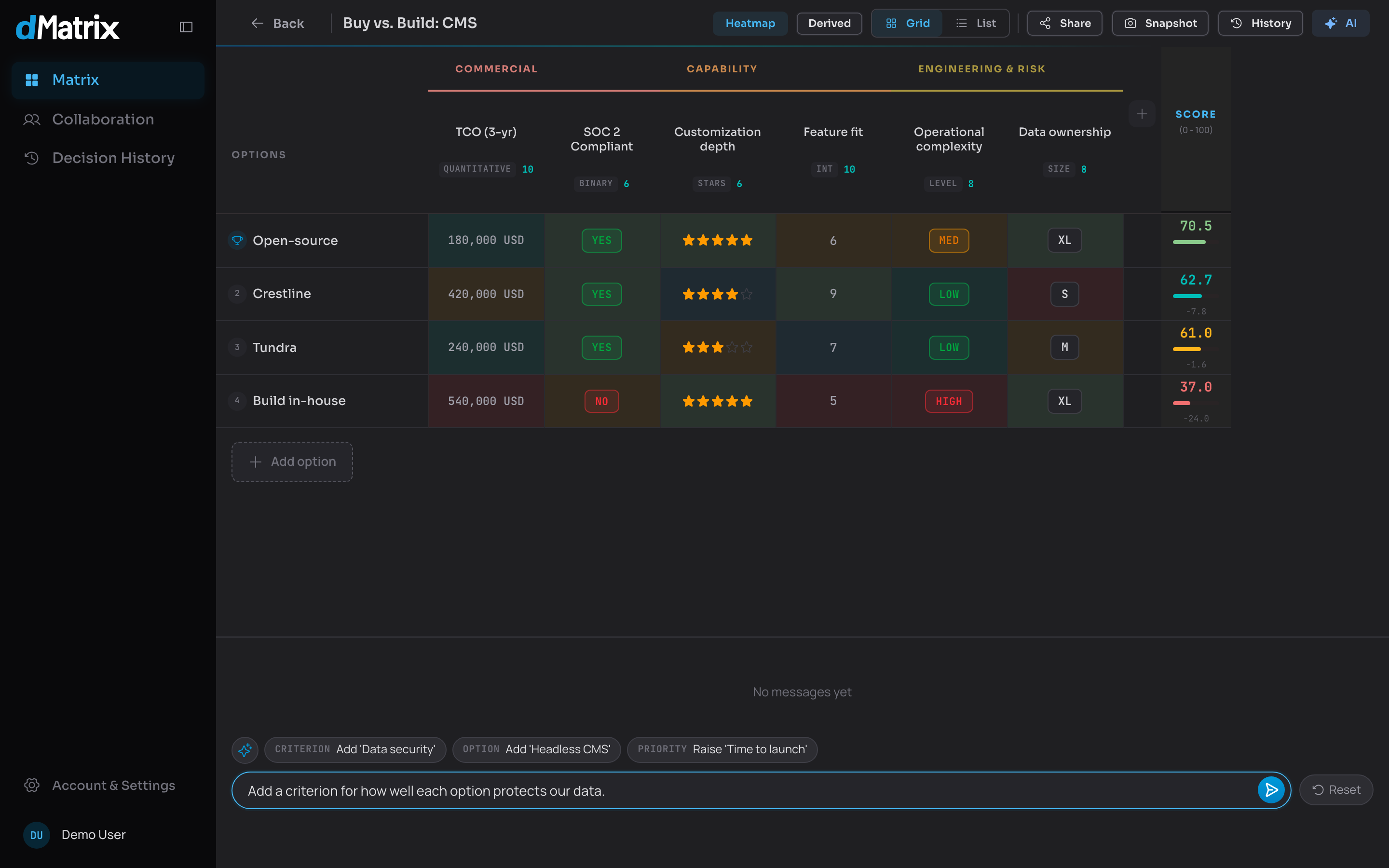
Task: Click the Share button
Action: 1065,23
